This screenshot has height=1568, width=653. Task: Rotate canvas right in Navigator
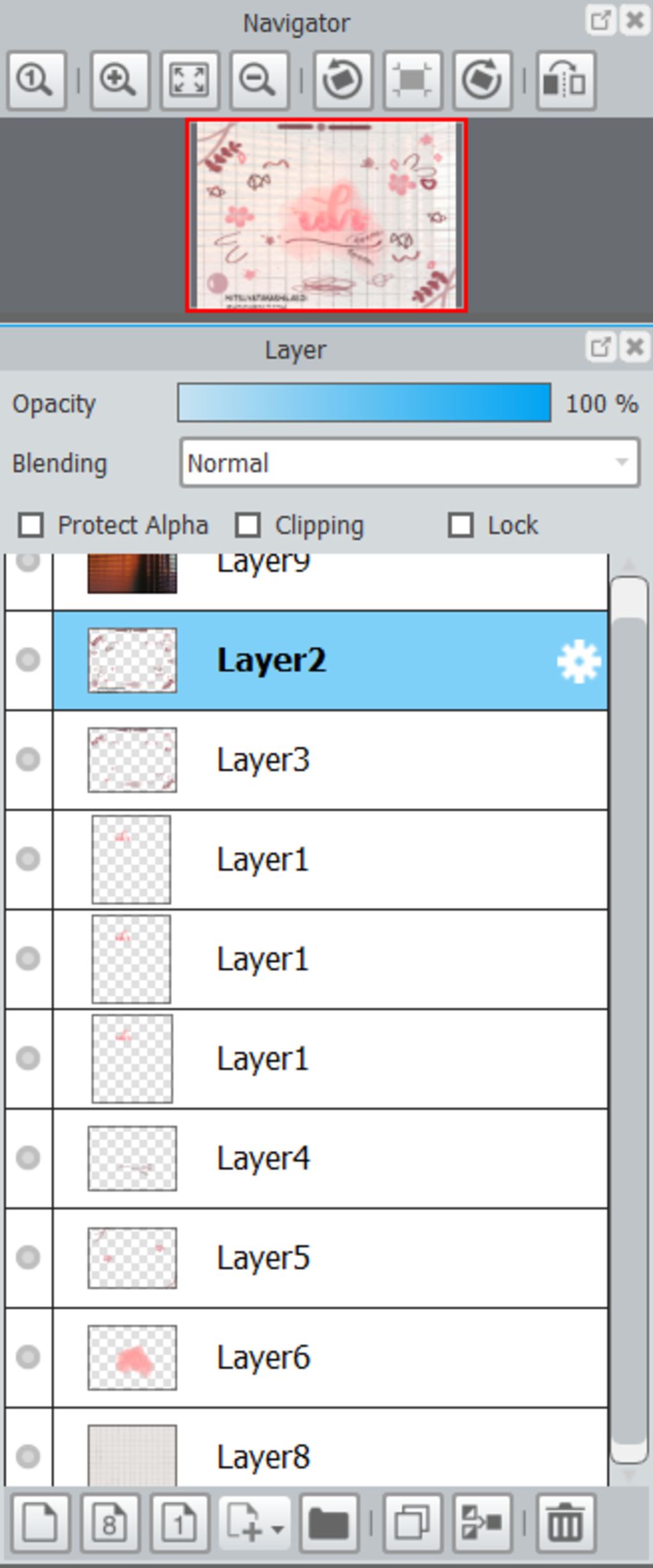coord(482,81)
